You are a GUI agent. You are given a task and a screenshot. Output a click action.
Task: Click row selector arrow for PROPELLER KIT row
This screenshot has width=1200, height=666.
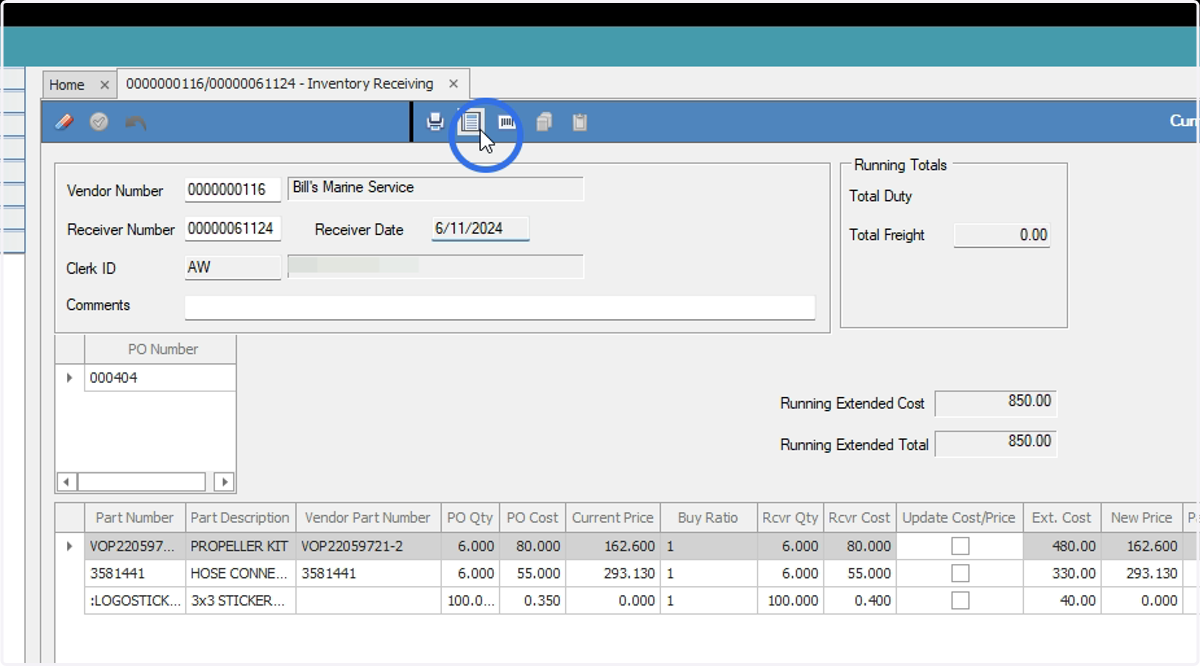click(70, 546)
